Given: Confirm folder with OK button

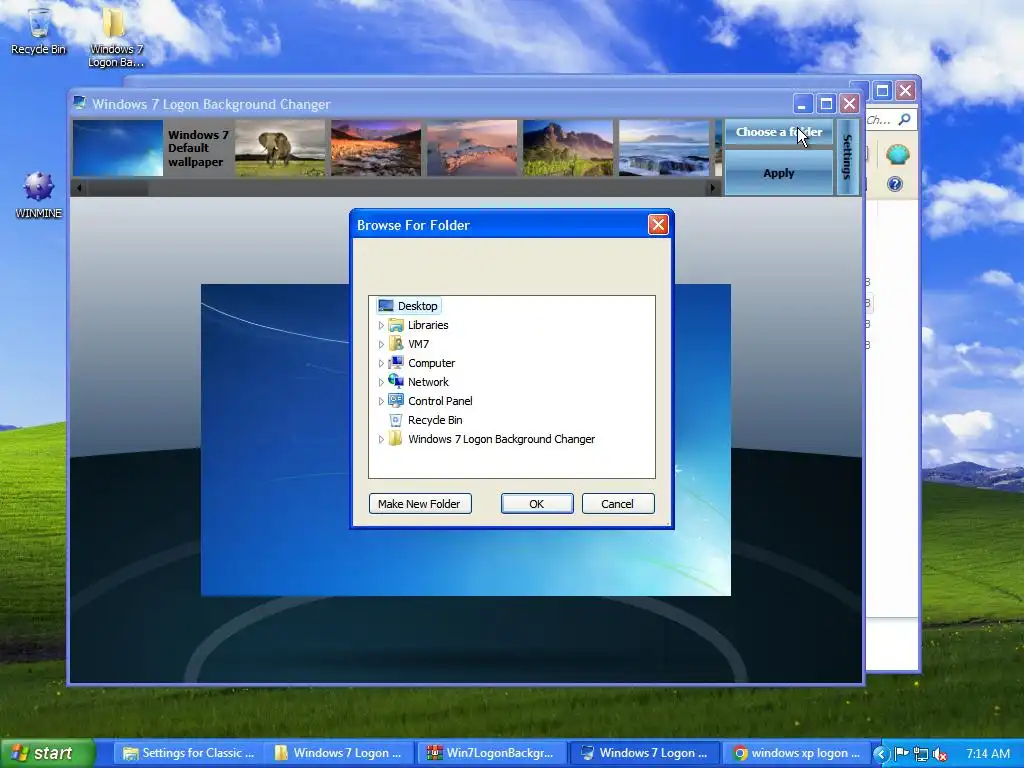Looking at the screenshot, I should tap(537, 504).
